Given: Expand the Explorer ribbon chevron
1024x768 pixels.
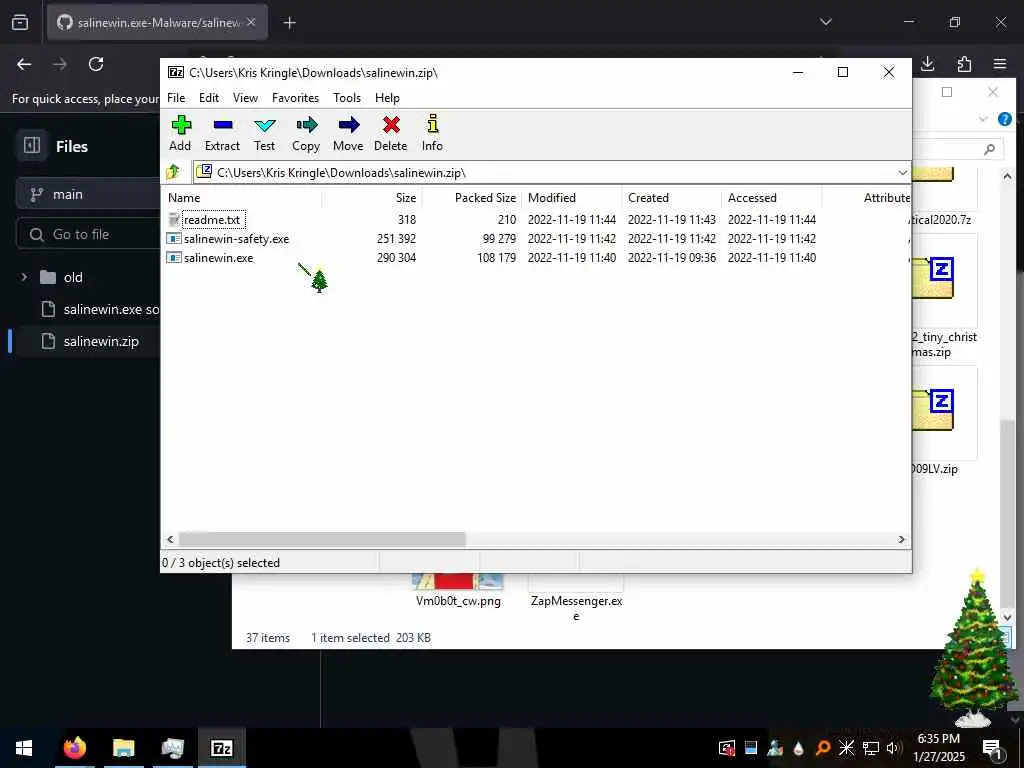Looking at the screenshot, I should point(982,119).
